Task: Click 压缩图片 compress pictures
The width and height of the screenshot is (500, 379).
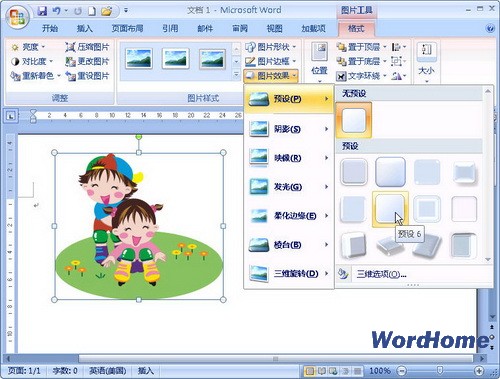Action: click(87, 47)
